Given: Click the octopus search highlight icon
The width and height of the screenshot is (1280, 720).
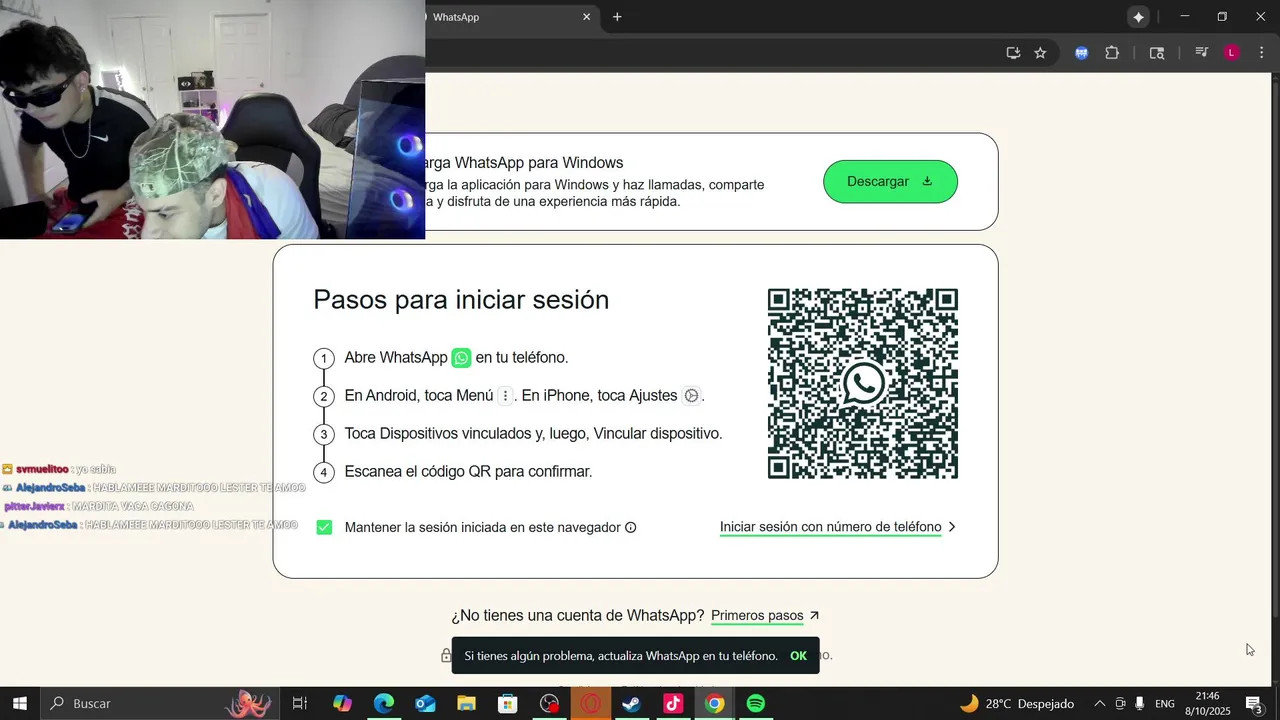Looking at the screenshot, I should coord(249,704).
